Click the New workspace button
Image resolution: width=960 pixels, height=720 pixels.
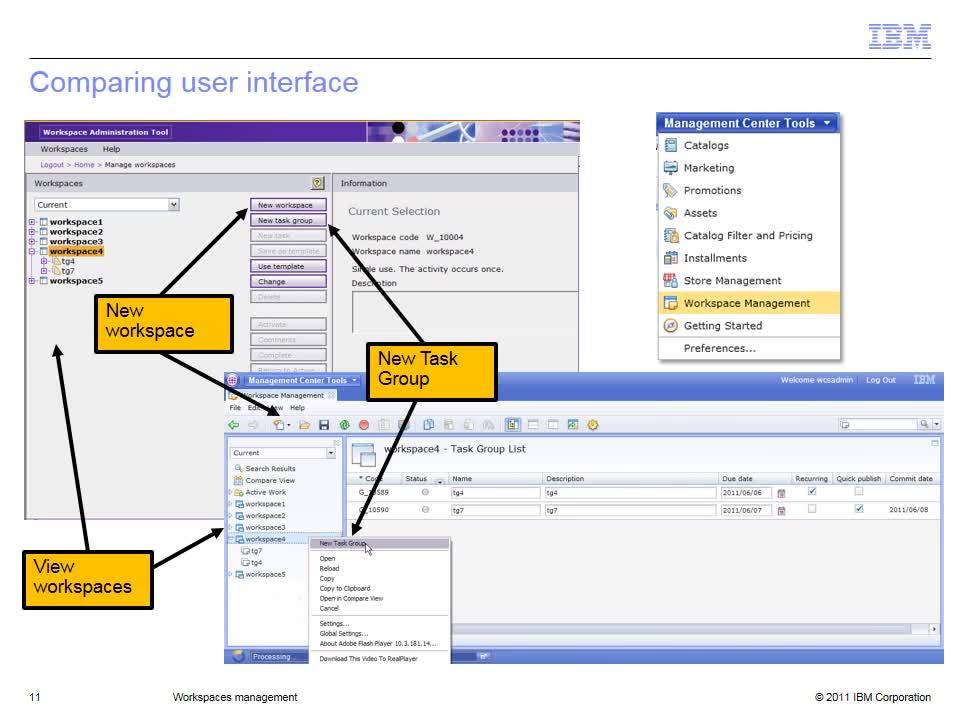point(288,204)
